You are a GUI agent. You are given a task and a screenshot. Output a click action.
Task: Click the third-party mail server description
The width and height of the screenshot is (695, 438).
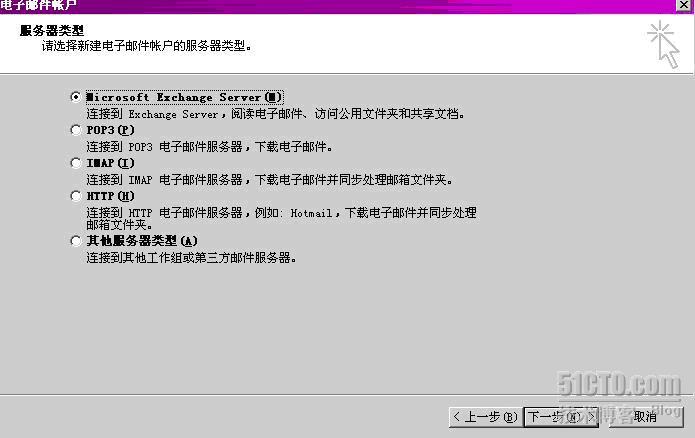tap(191, 258)
